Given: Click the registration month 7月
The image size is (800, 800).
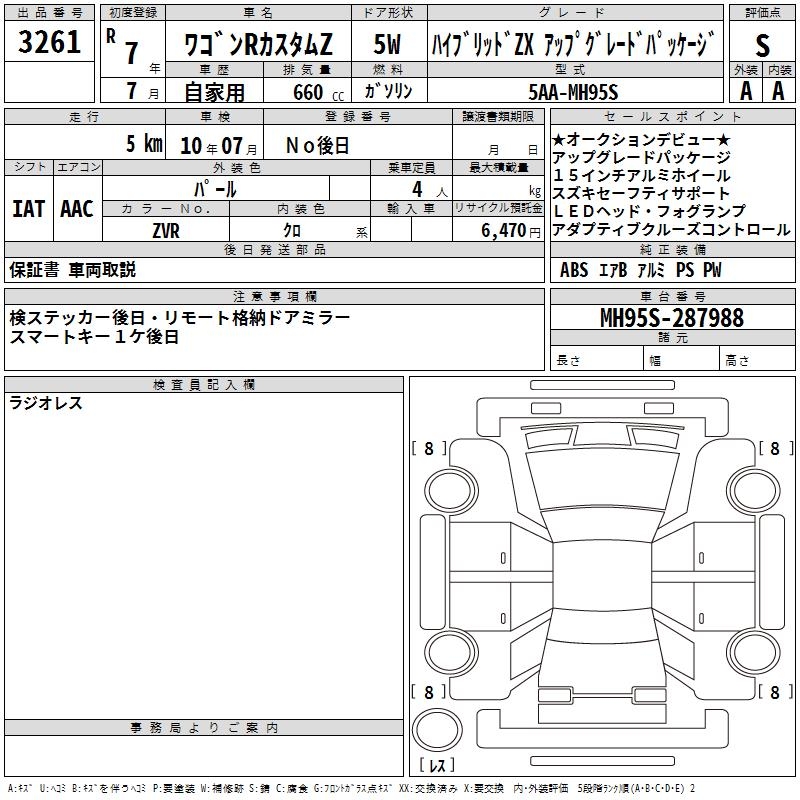Looking at the screenshot, I should [142, 91].
